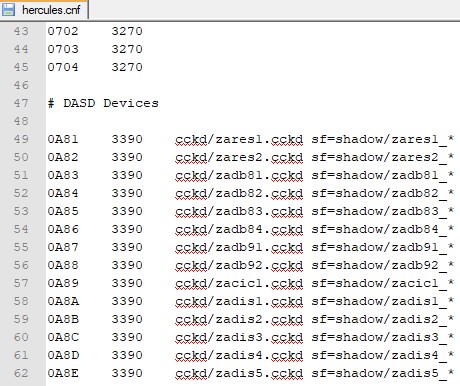The width and height of the screenshot is (460, 386).
Task: Click device address 0A8E
Action: pyautogui.click(x=63, y=373)
